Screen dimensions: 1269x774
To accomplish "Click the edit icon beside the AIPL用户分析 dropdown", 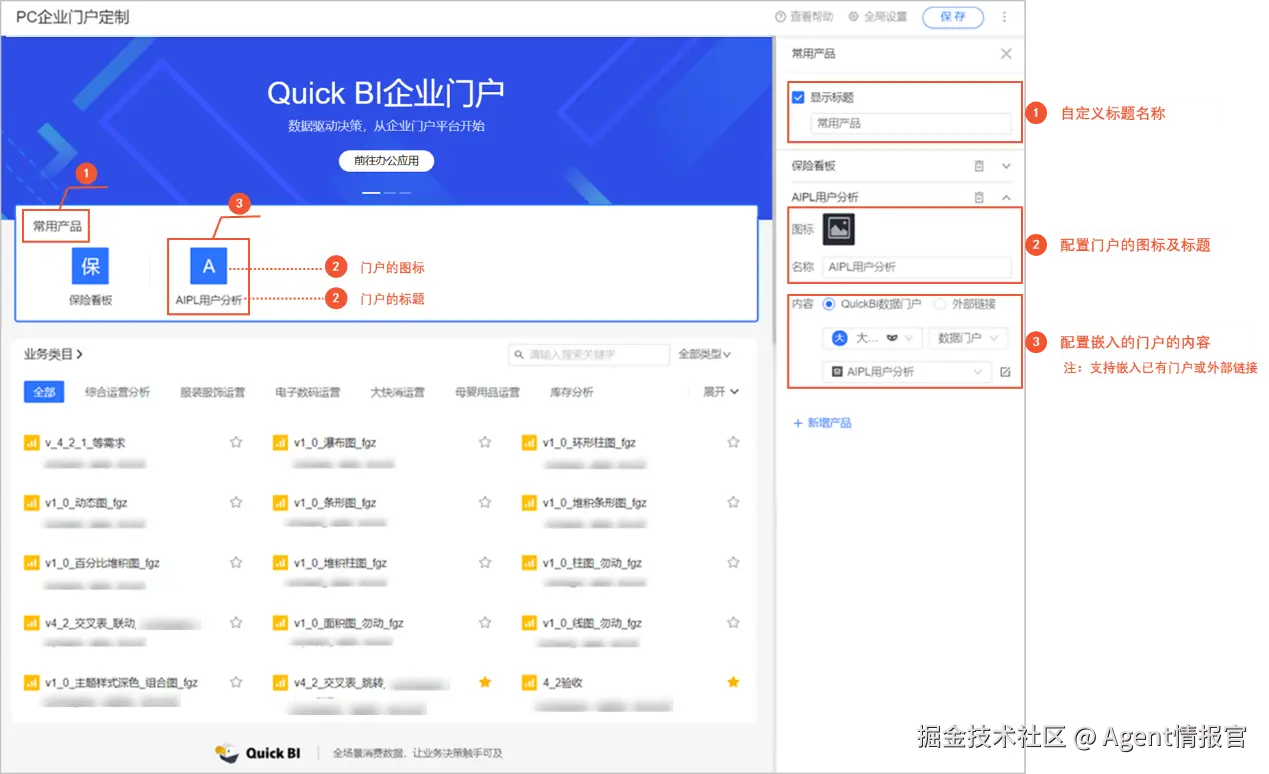I will (1005, 372).
